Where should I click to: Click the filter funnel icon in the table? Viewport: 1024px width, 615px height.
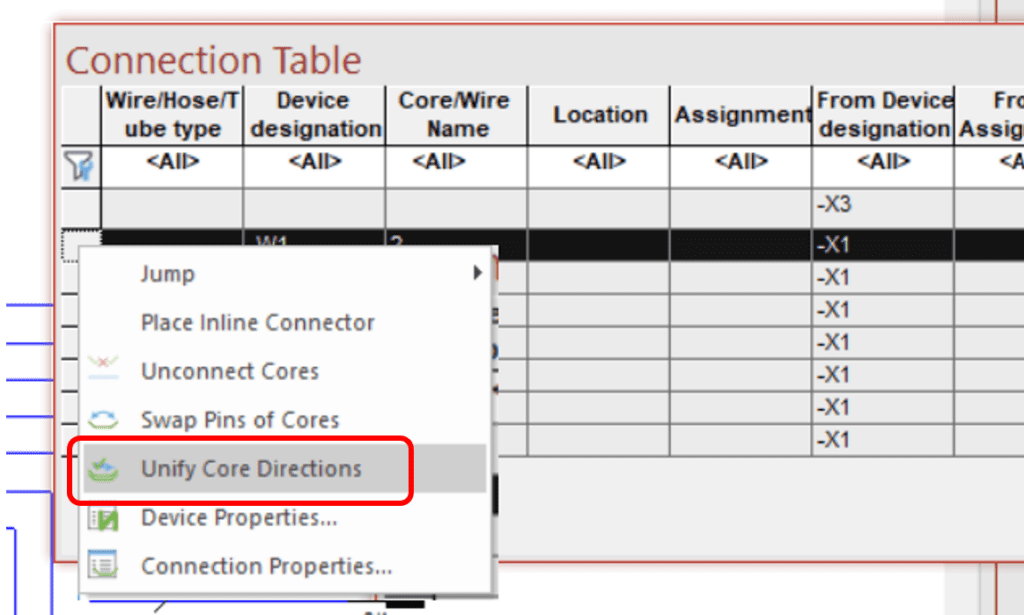tap(80, 167)
